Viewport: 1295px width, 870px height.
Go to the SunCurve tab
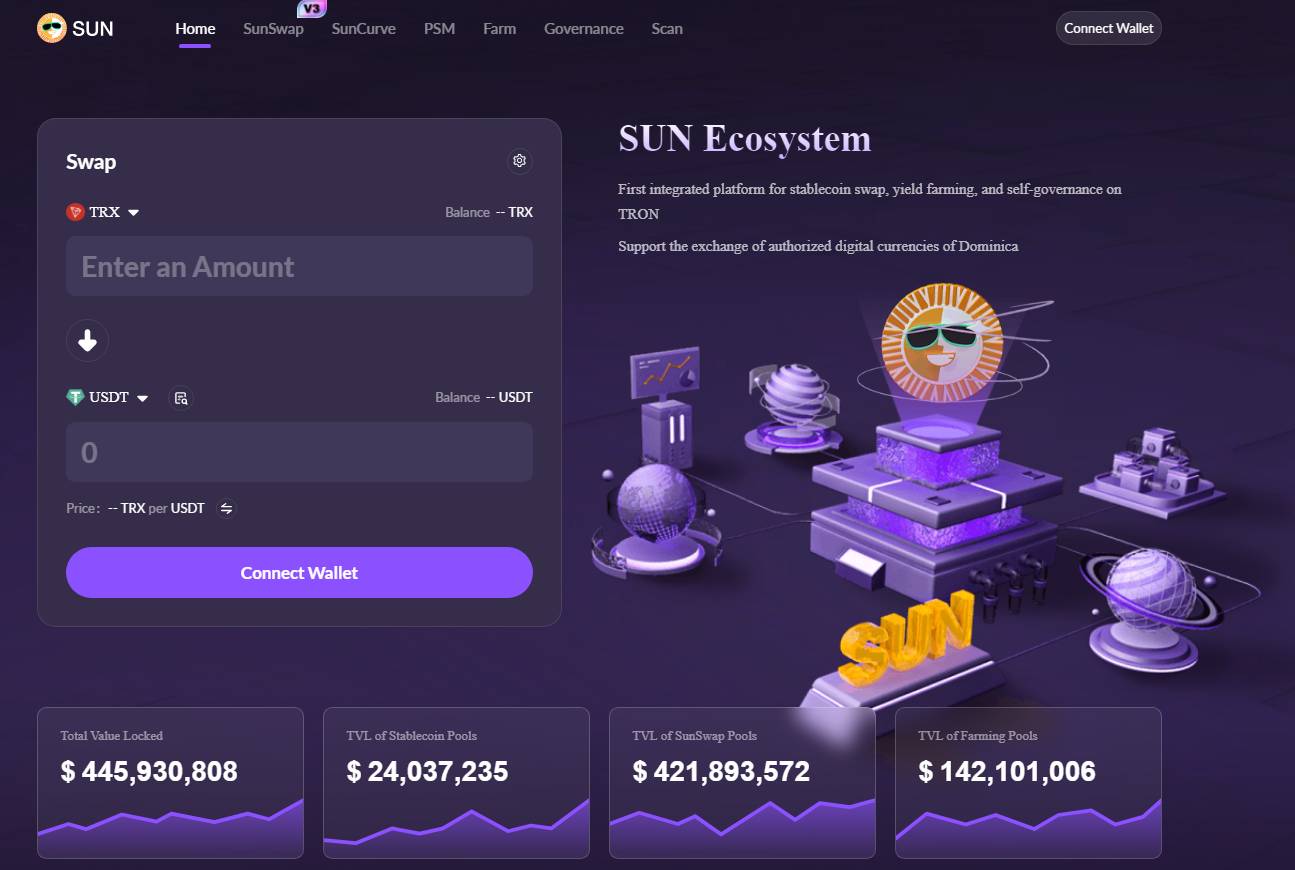click(364, 28)
